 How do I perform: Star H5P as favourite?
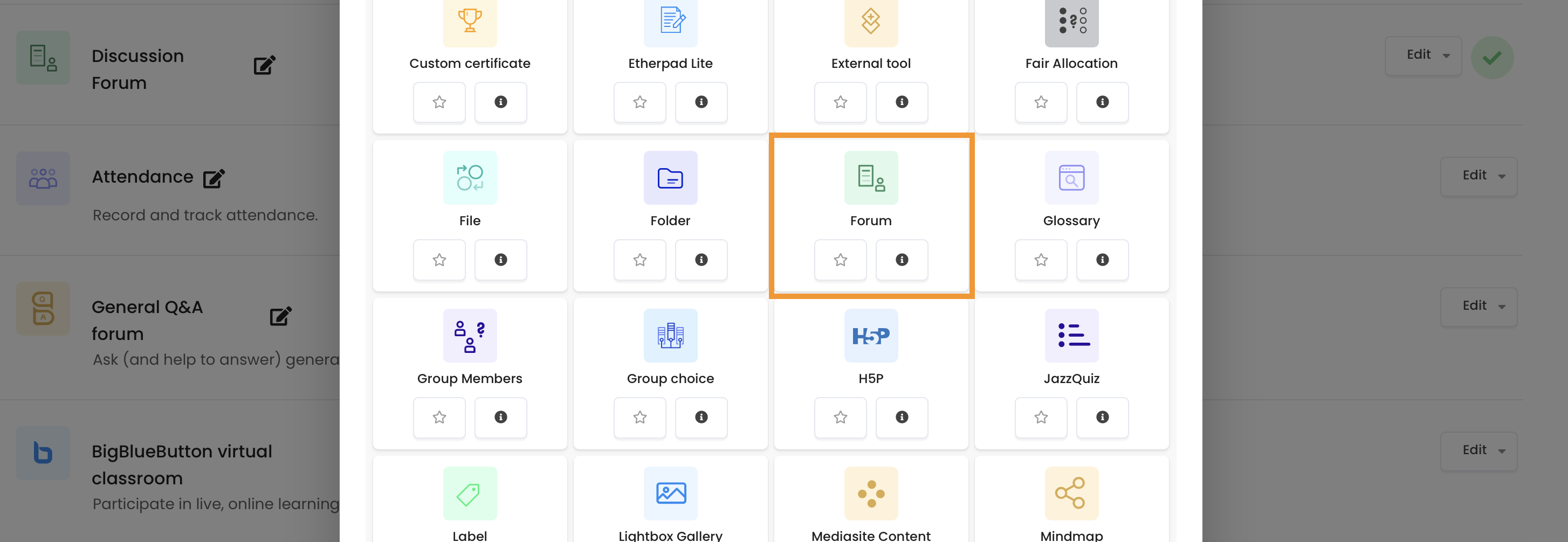coord(840,418)
